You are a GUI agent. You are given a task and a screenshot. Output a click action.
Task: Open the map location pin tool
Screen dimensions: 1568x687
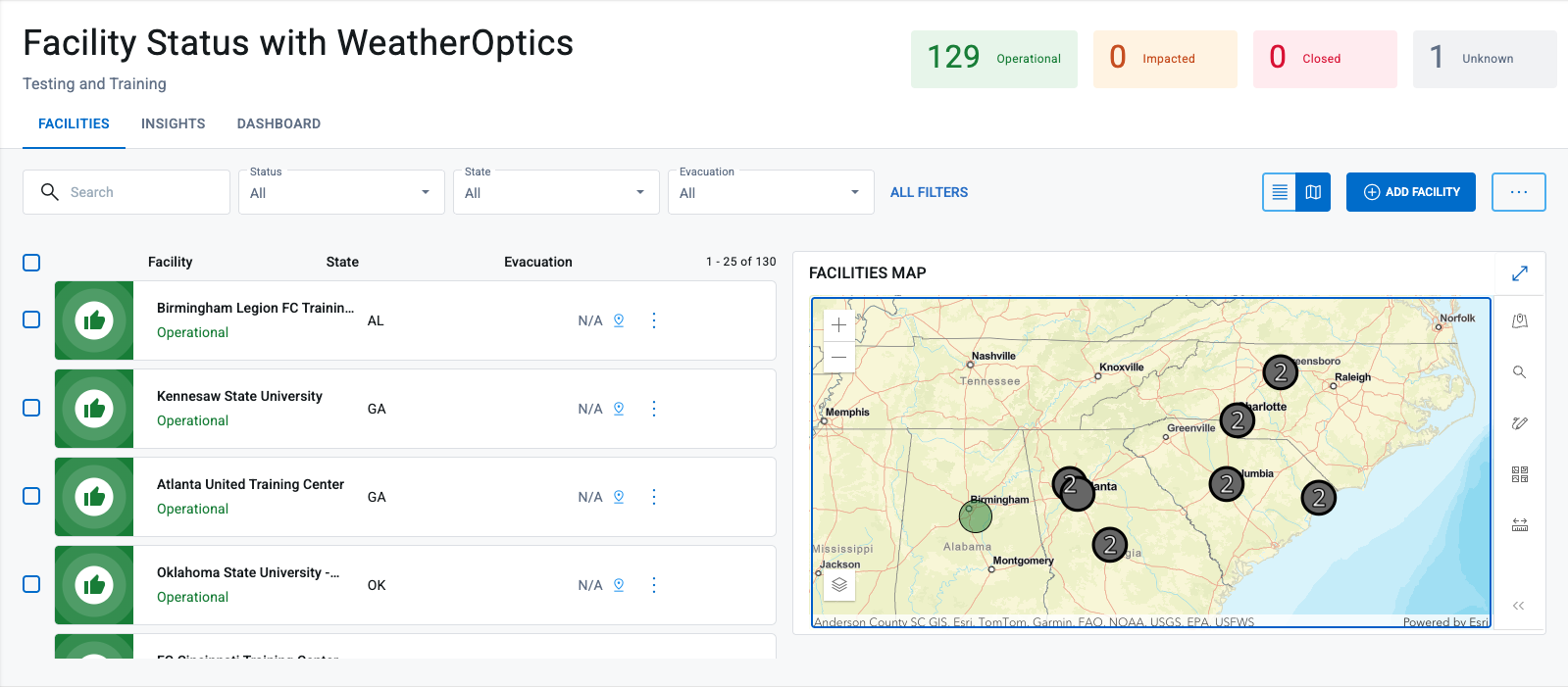point(1520,321)
